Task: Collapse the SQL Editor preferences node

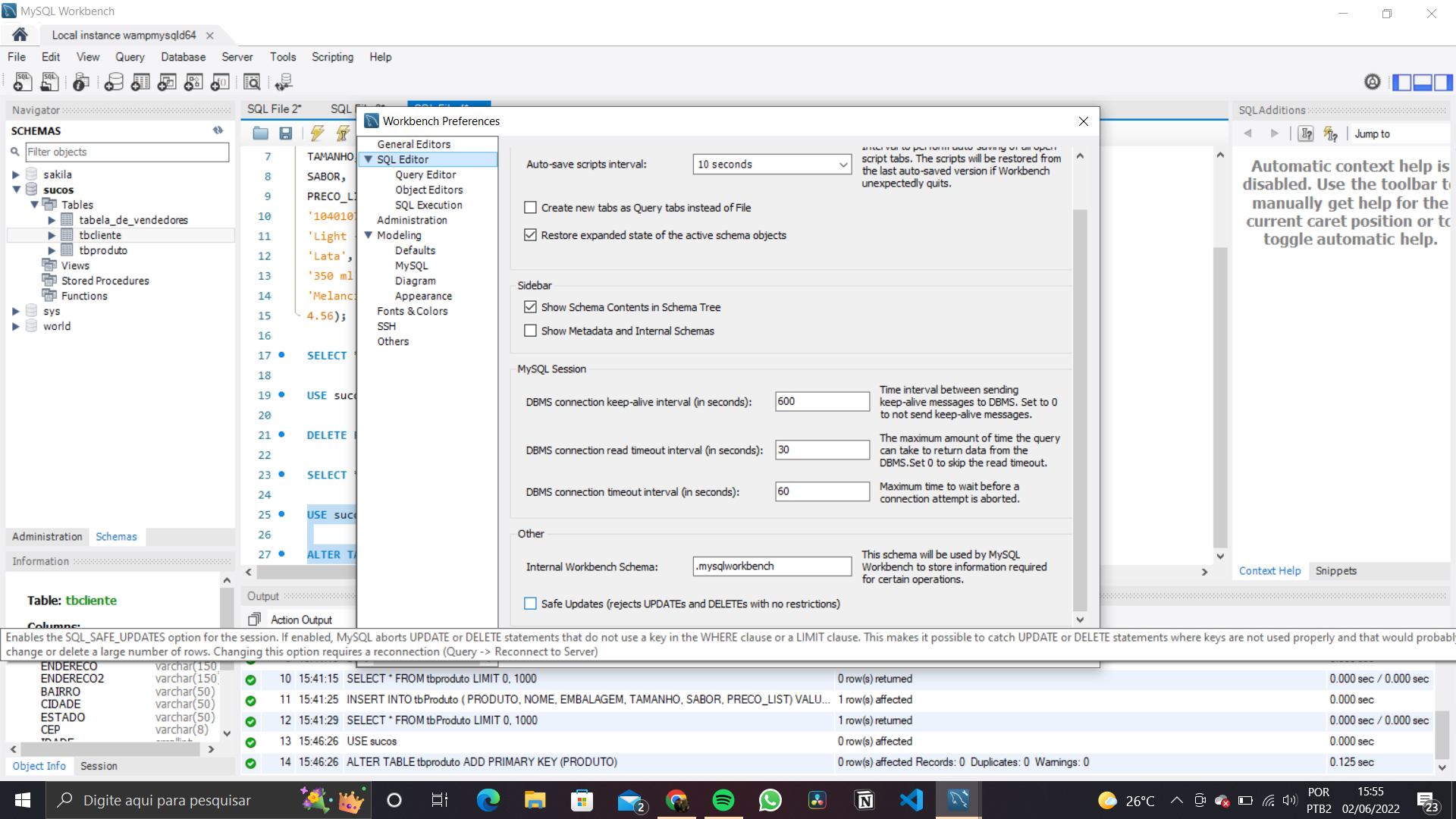Action: [x=369, y=159]
